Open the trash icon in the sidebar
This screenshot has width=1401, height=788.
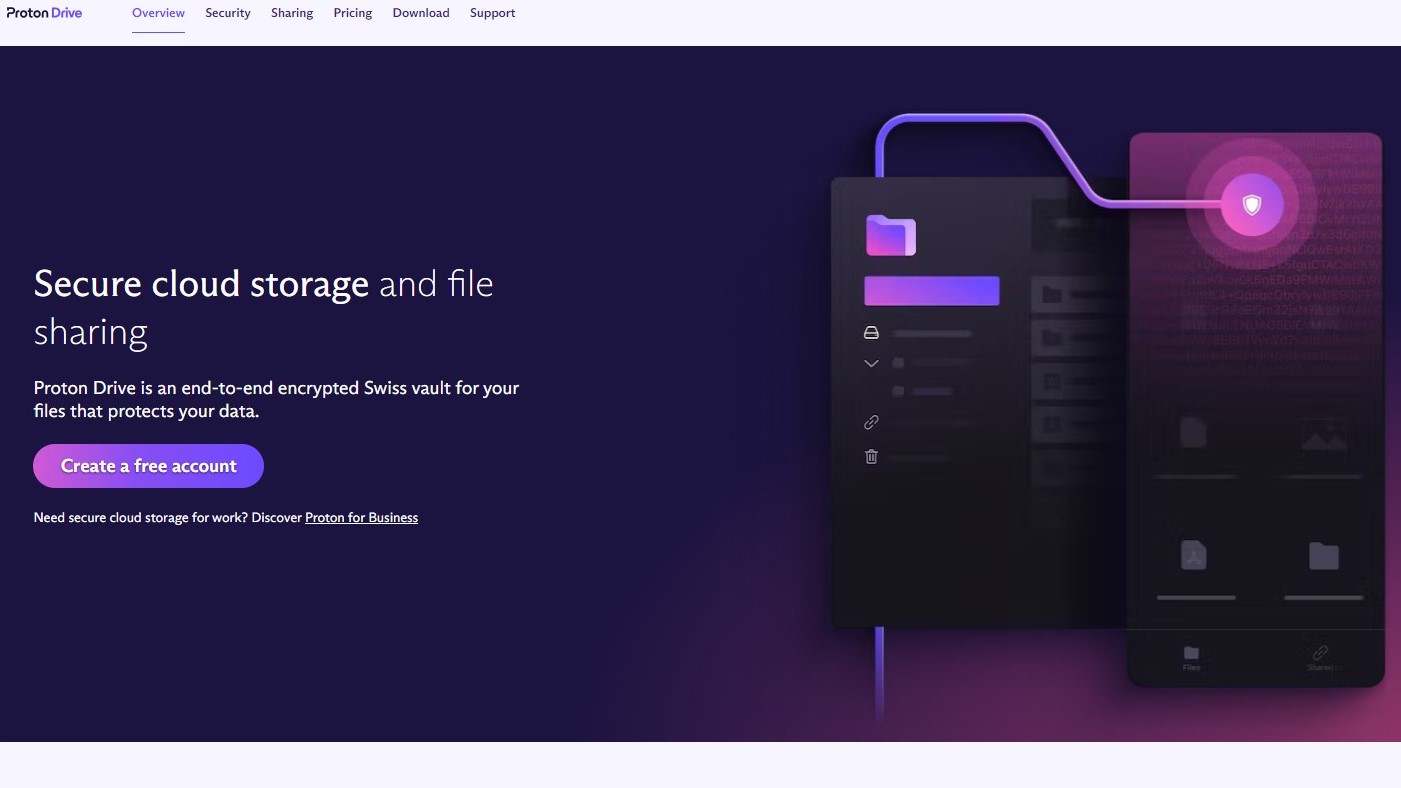(871, 456)
